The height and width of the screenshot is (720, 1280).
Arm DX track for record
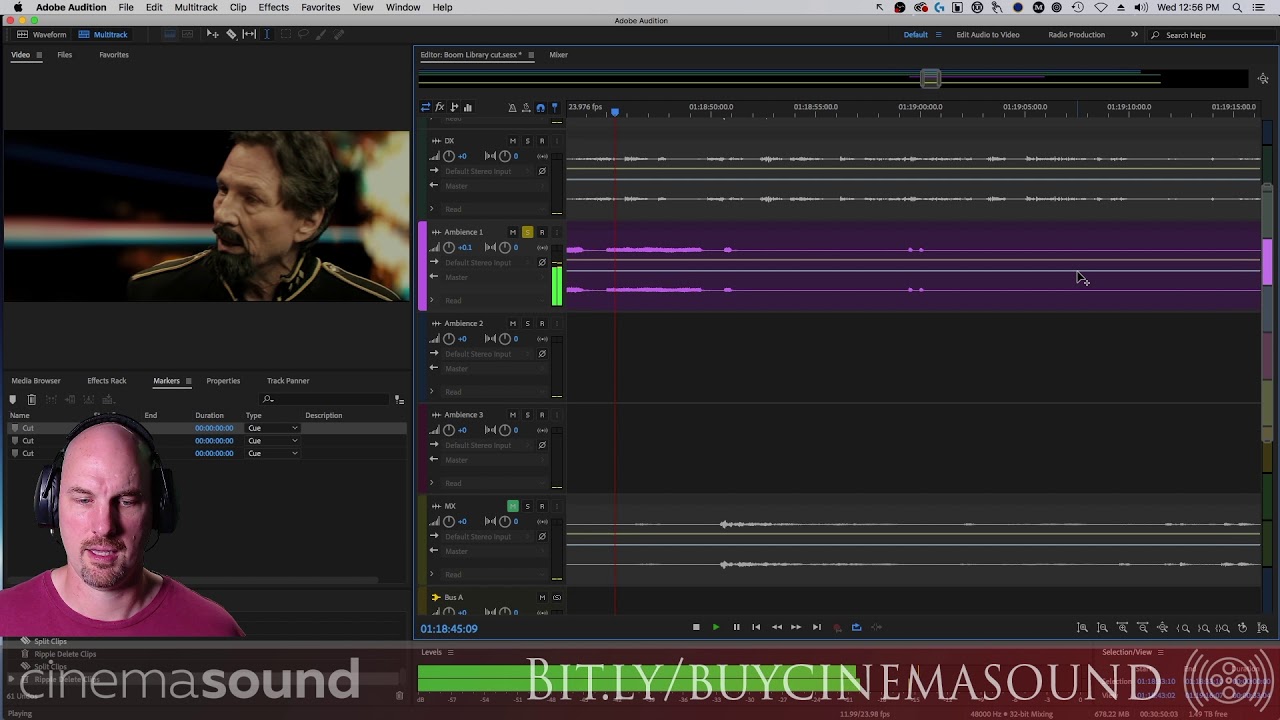542,141
